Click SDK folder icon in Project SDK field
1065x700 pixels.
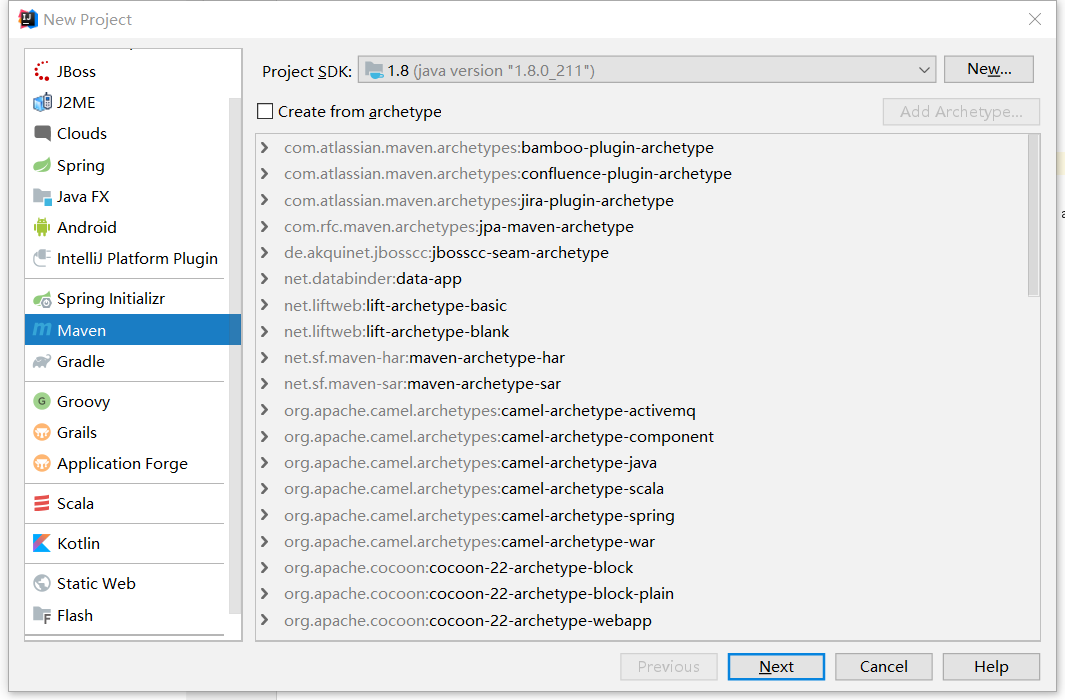coord(374,70)
